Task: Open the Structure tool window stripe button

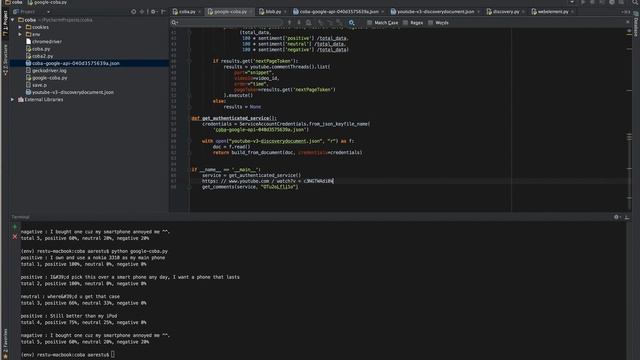Action: pos(5,60)
